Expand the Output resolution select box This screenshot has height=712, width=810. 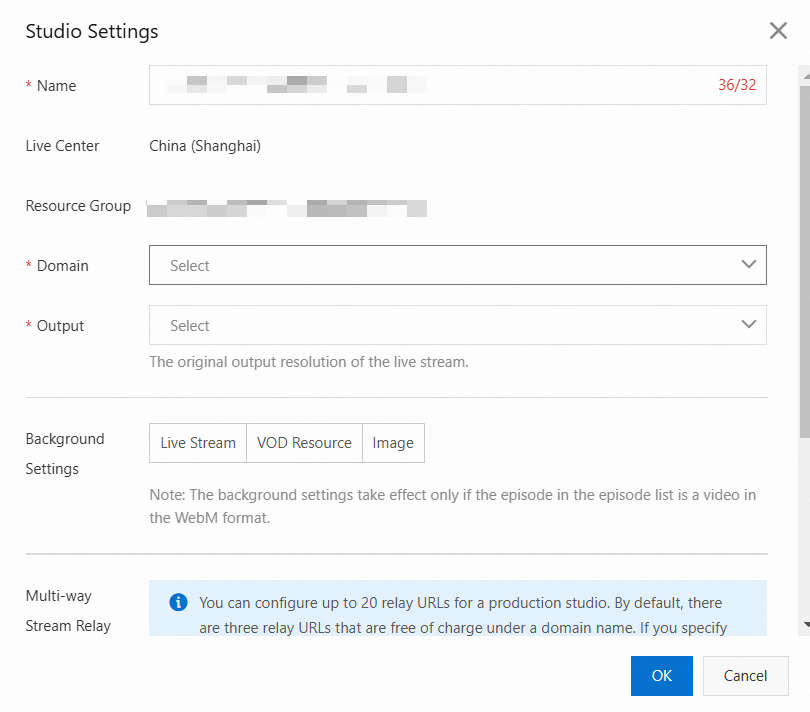click(440, 325)
